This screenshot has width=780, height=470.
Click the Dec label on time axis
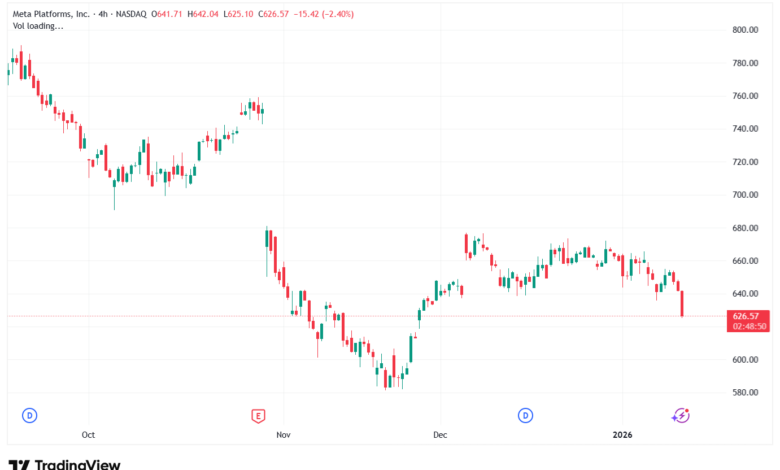[439, 435]
